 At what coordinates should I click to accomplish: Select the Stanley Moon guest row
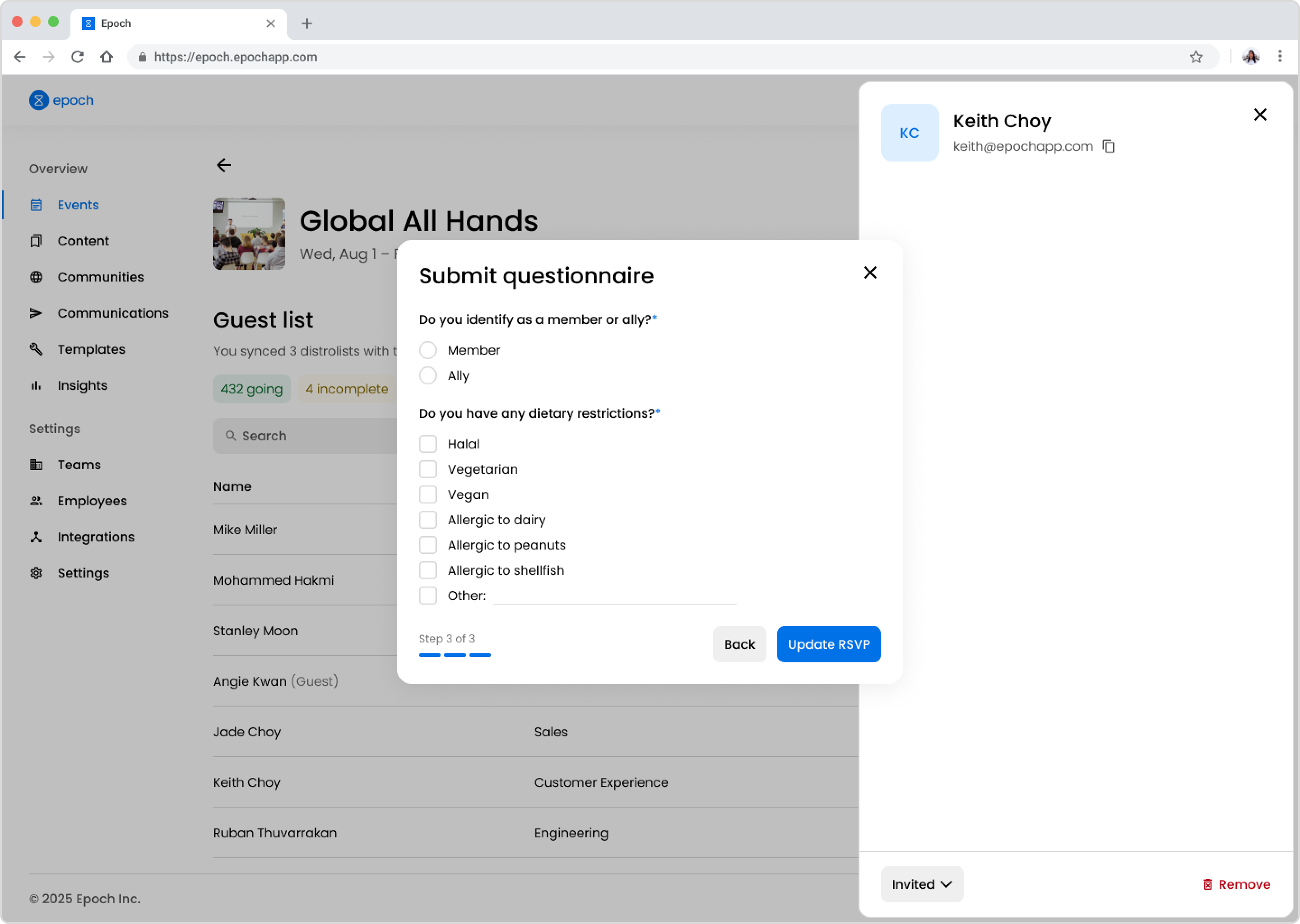(305, 631)
